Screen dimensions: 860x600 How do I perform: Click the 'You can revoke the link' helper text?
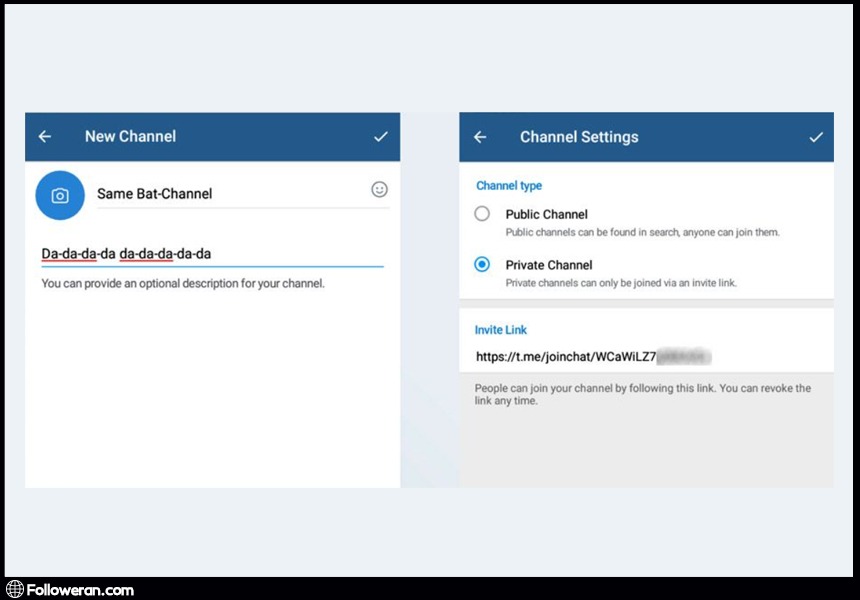pyautogui.click(x=642, y=394)
